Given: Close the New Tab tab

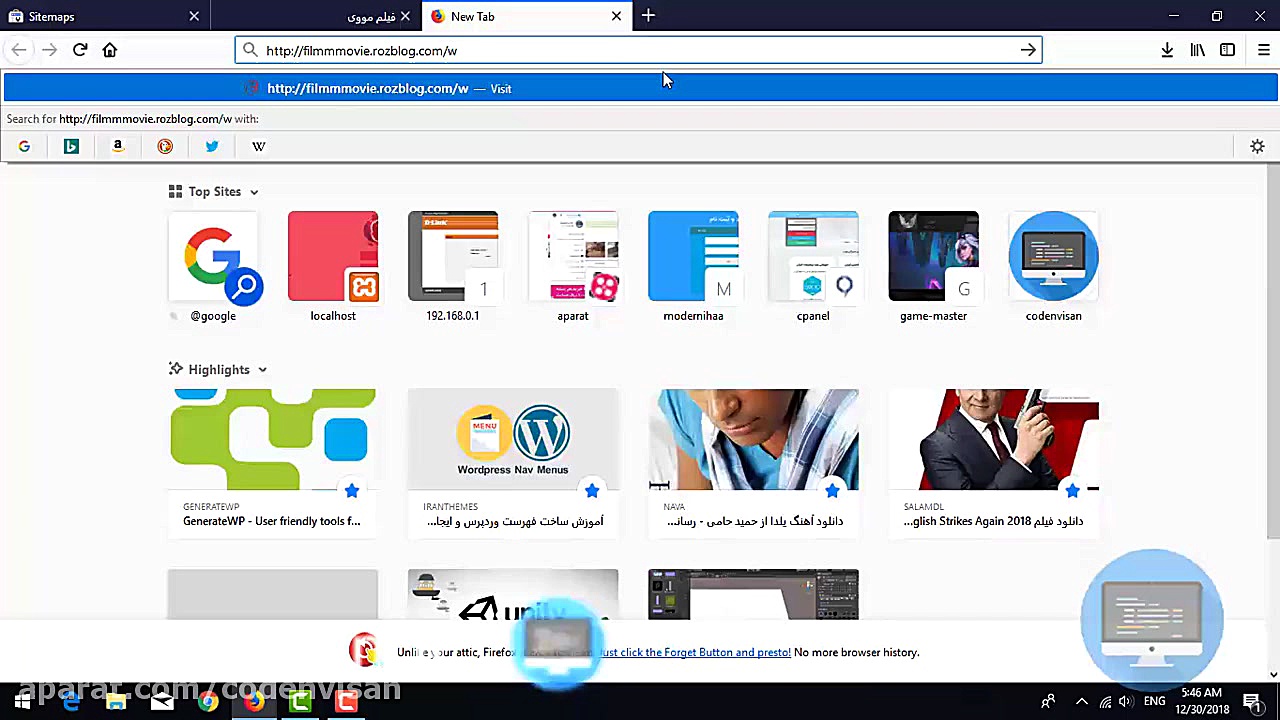Looking at the screenshot, I should (616, 16).
